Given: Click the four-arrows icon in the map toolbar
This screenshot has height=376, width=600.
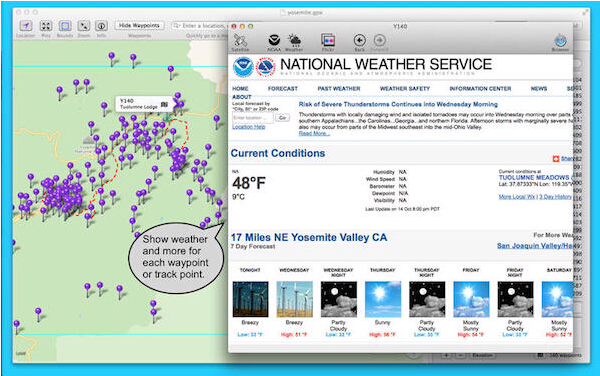Looking at the screenshot, I should point(46,26).
